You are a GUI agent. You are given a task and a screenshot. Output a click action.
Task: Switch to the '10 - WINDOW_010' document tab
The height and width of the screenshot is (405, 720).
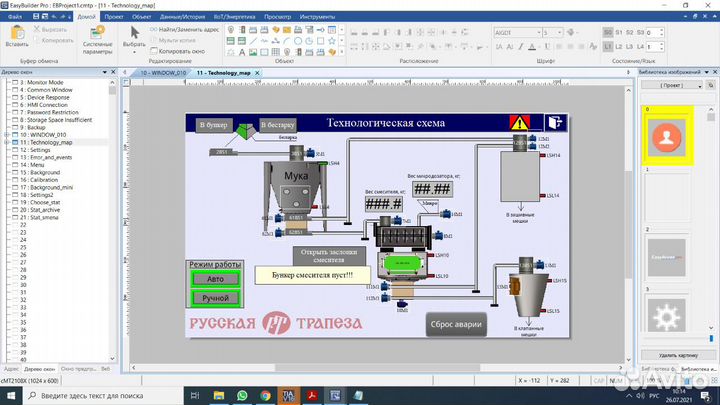(x=163, y=73)
